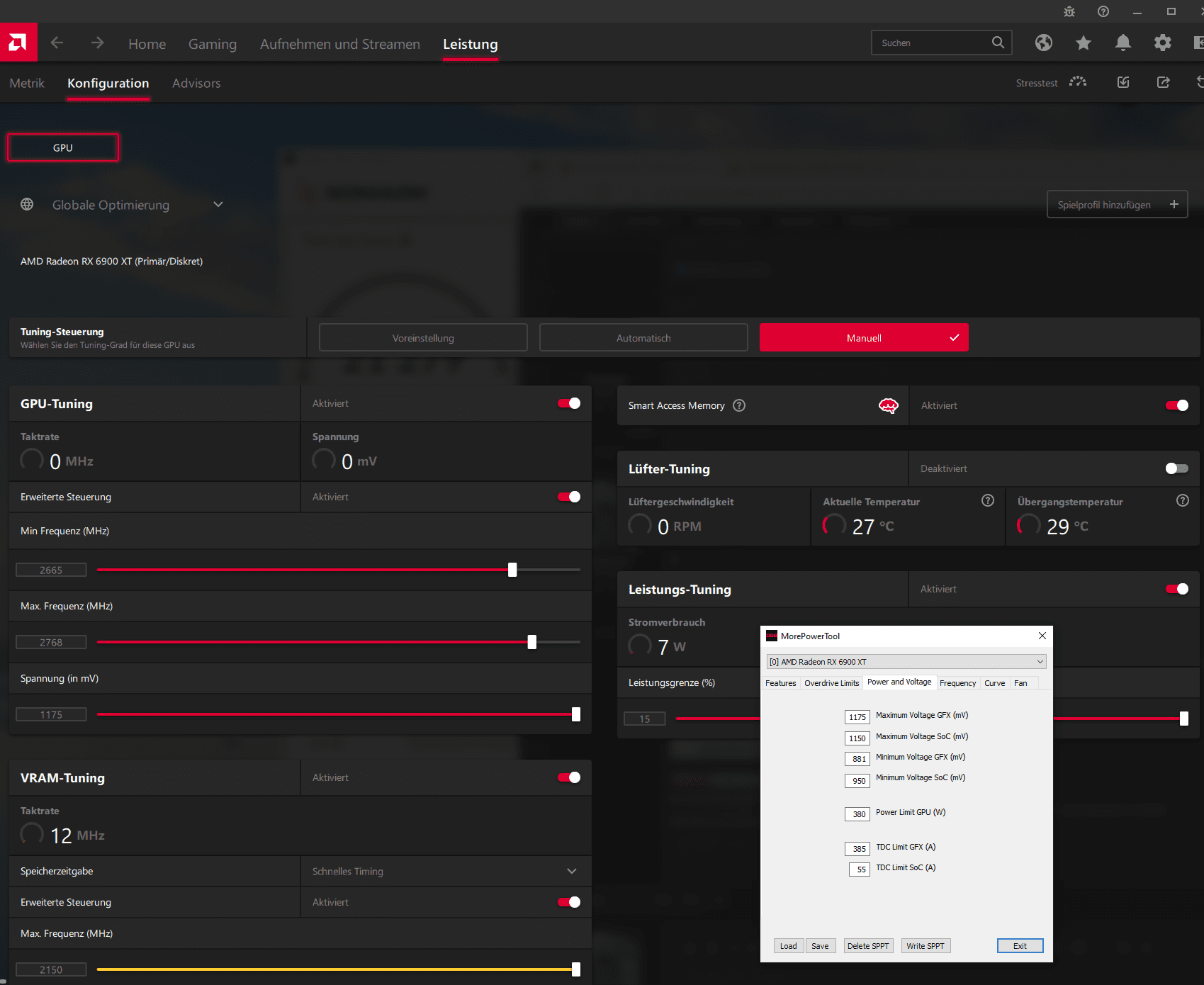This screenshot has width=1204, height=985.
Task: Start the Stresstest gauge icon
Action: click(1078, 82)
